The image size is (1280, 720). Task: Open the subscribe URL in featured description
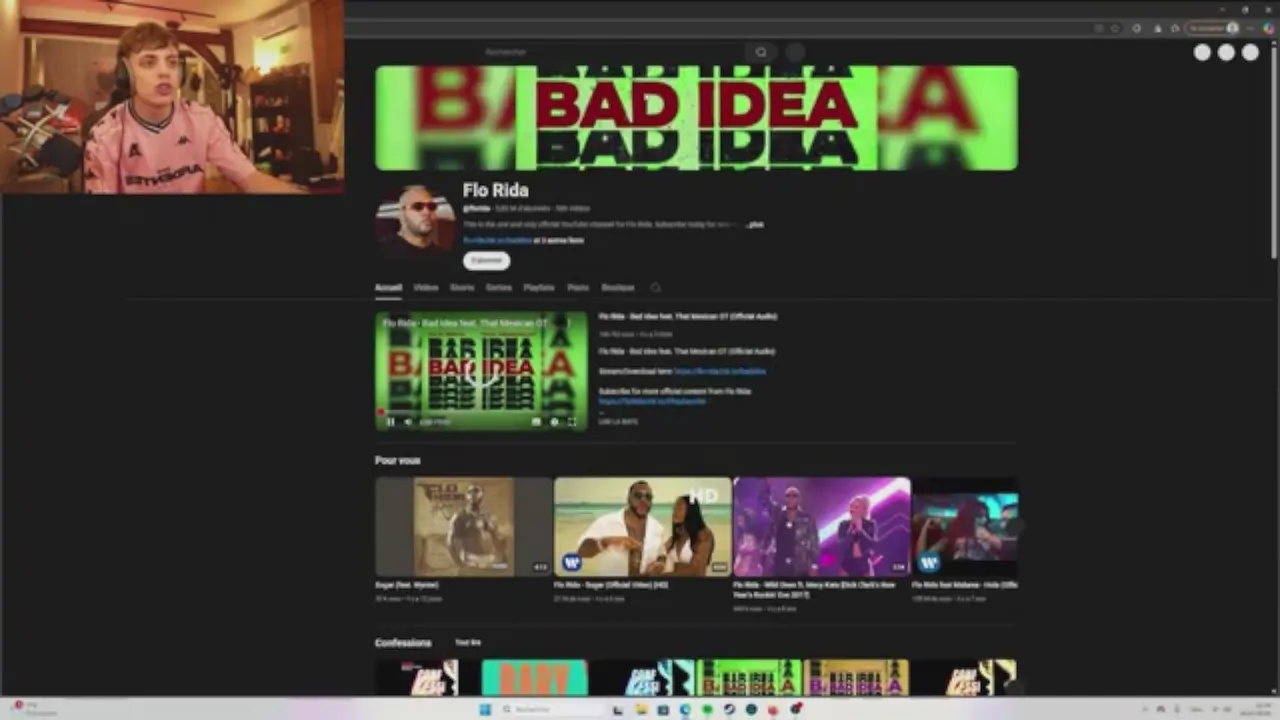(652, 402)
